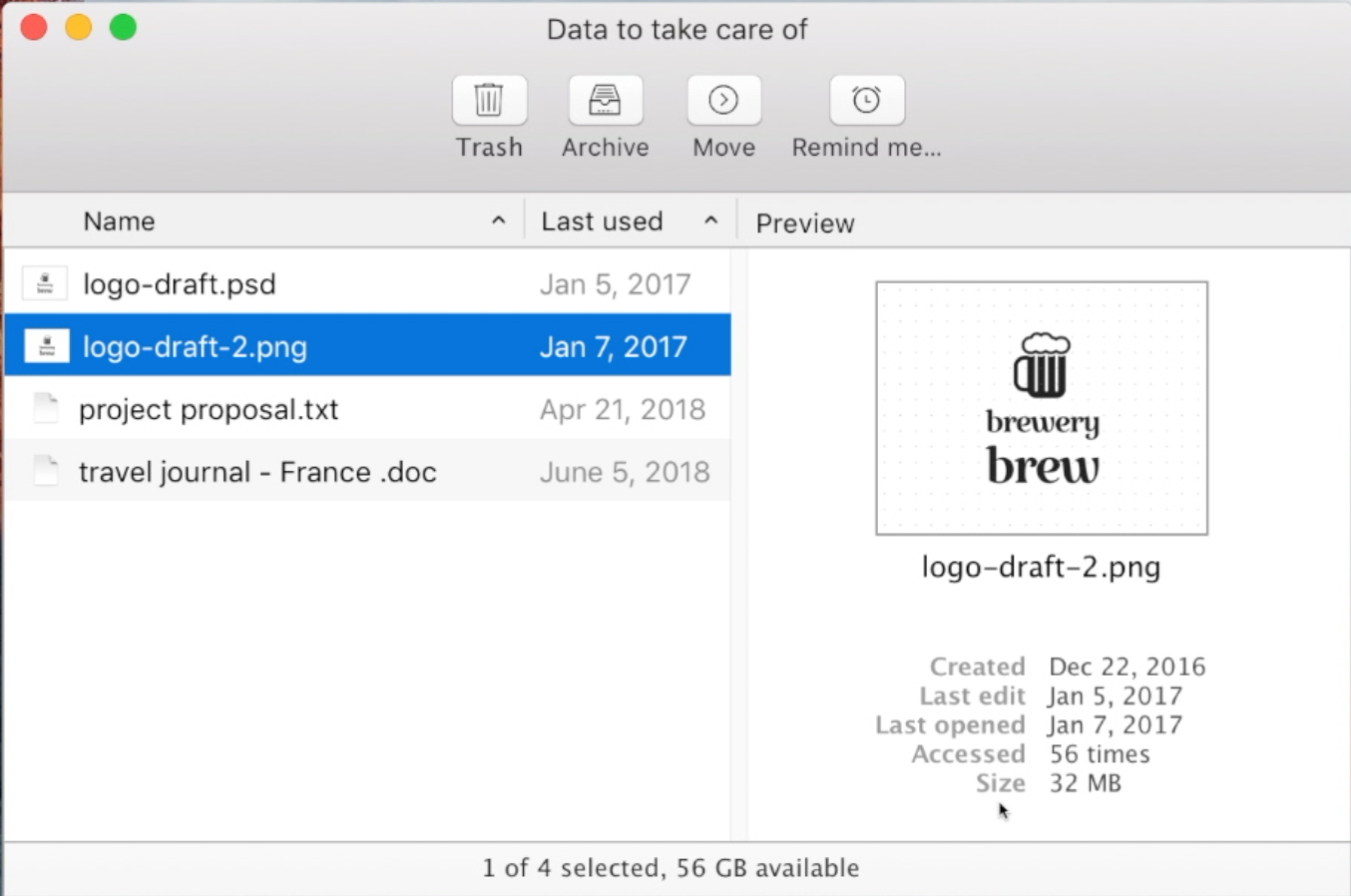Click the logo-draft-2.png caption under preview
This screenshot has width=1351, height=896.
pyautogui.click(x=1041, y=567)
